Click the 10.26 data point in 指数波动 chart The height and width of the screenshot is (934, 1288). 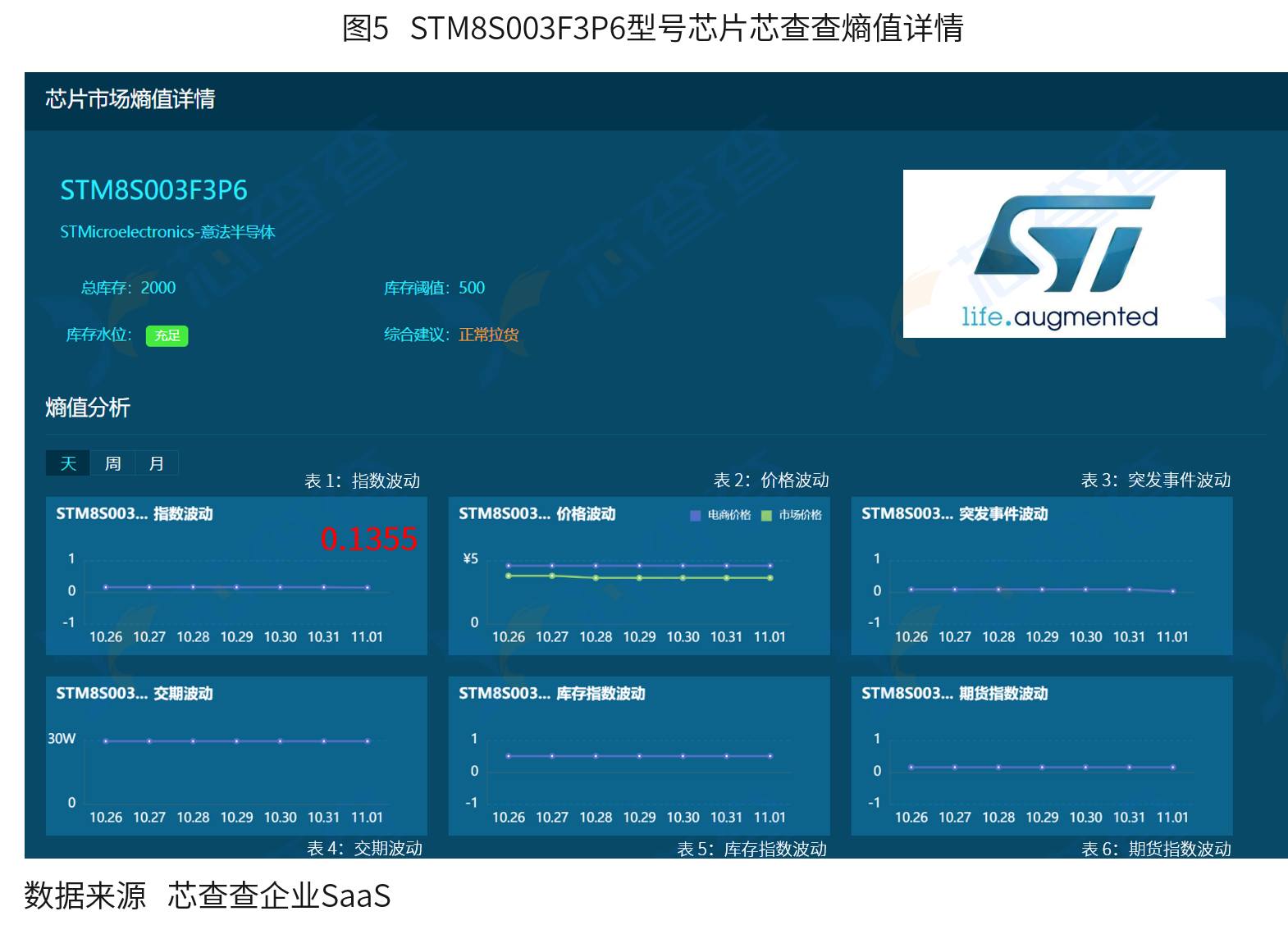(106, 587)
